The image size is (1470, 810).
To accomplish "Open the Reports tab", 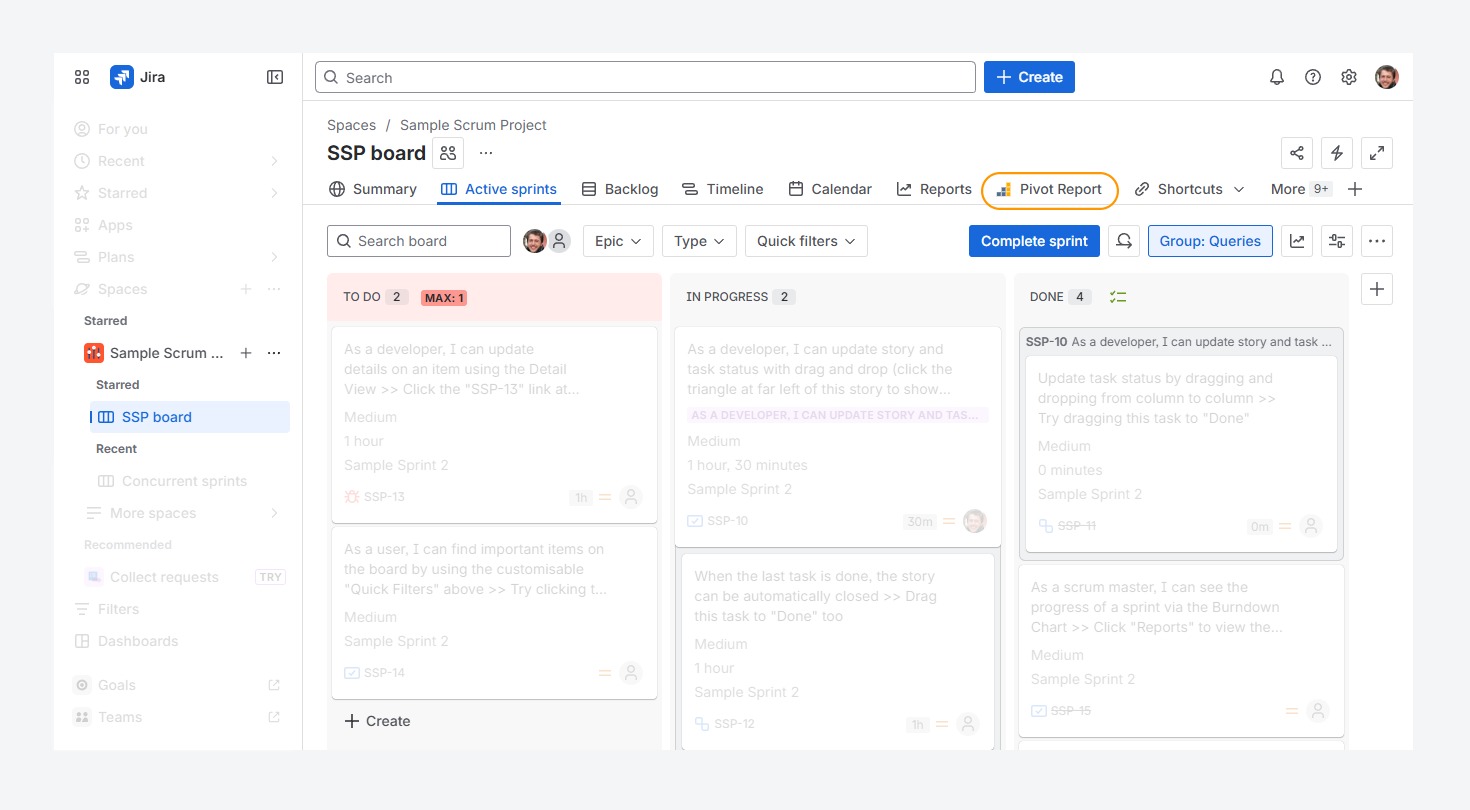I will coord(934,189).
